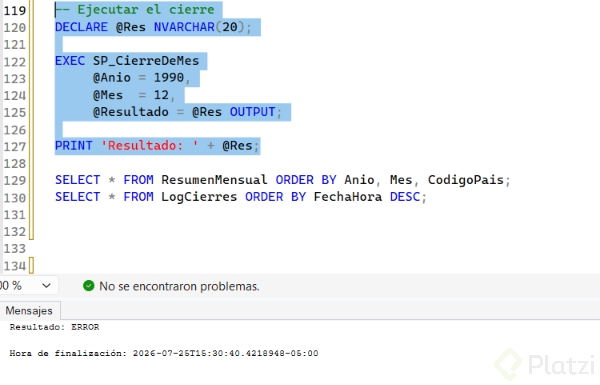
Task: Click SELECT keyword on line 130
Action: (x=77, y=197)
